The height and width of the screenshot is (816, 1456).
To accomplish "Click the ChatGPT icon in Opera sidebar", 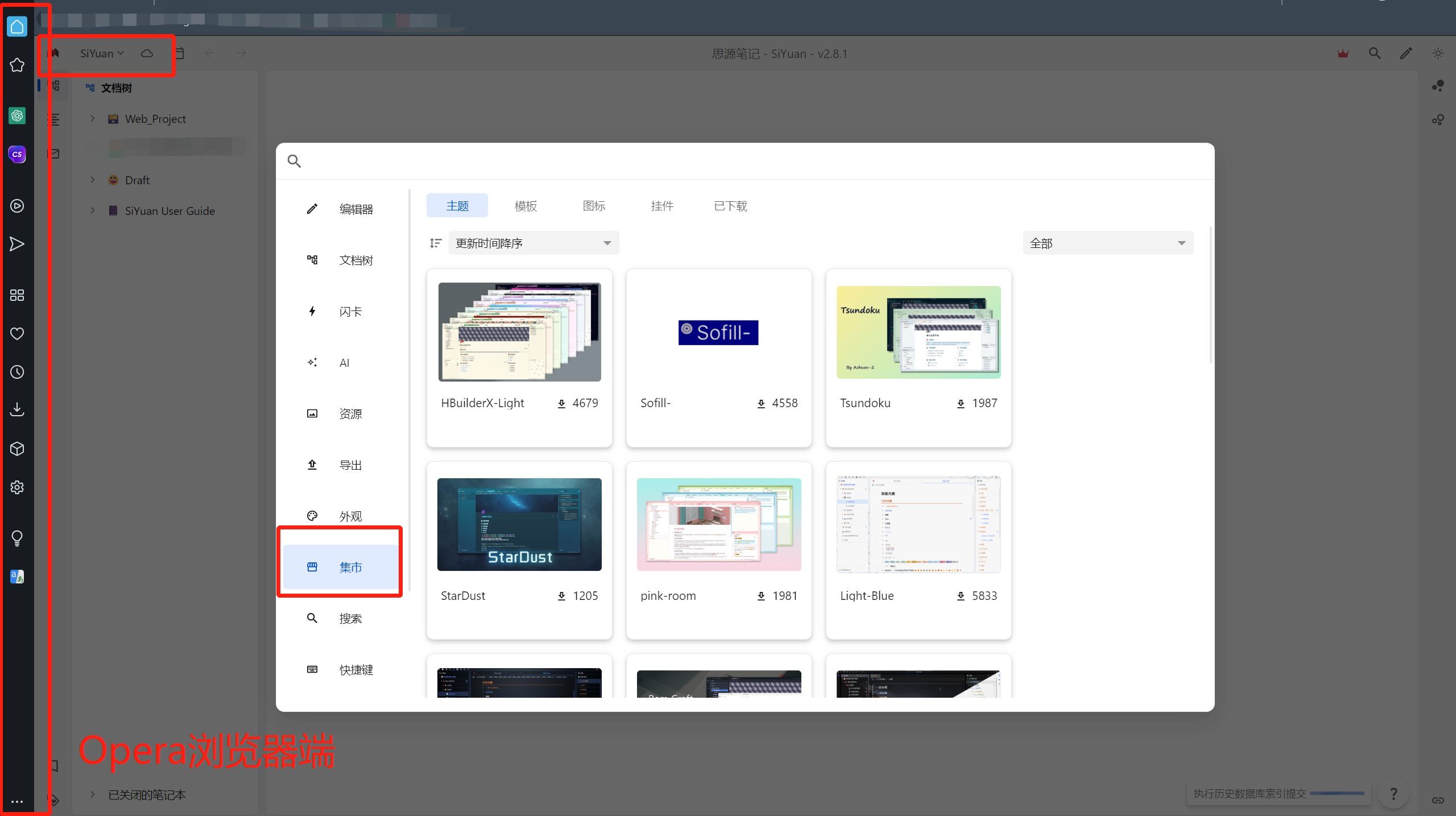I will [x=17, y=116].
